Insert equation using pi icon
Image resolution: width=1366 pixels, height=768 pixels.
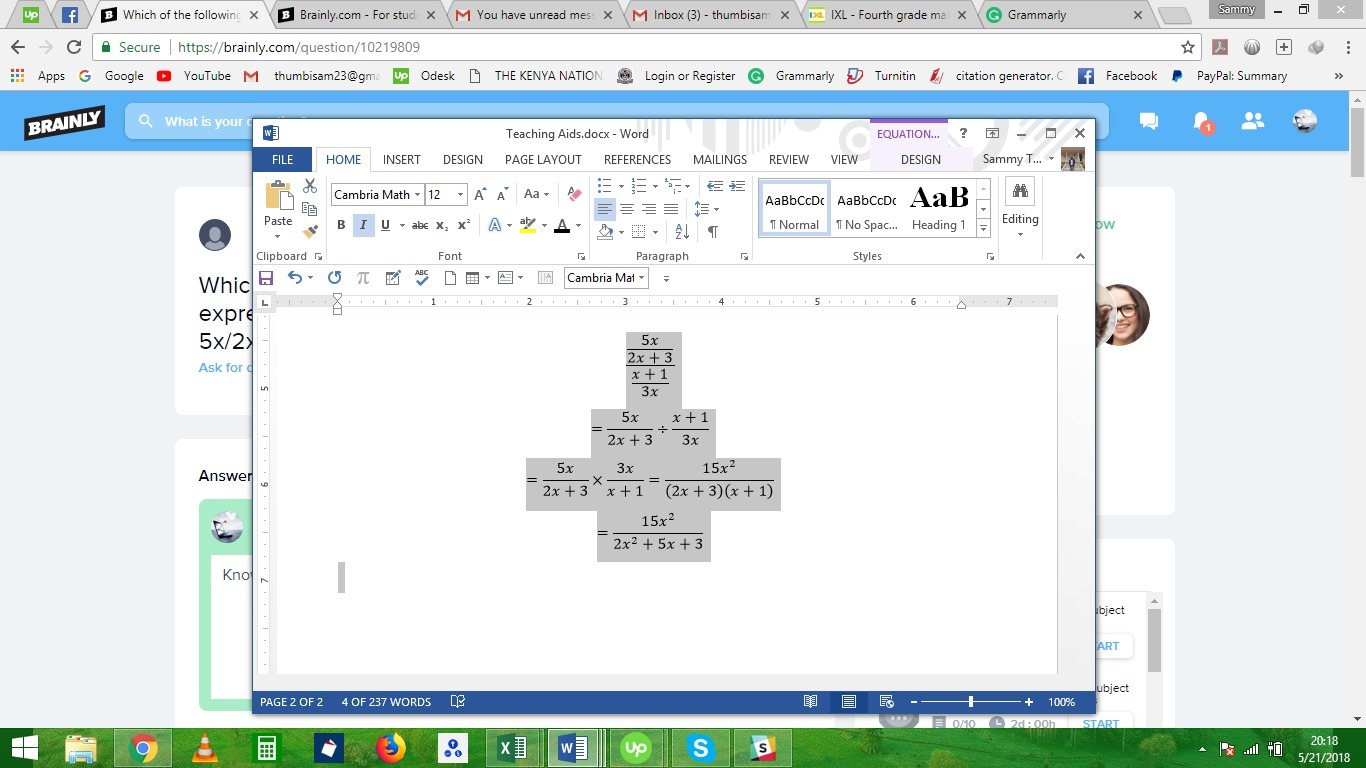363,278
